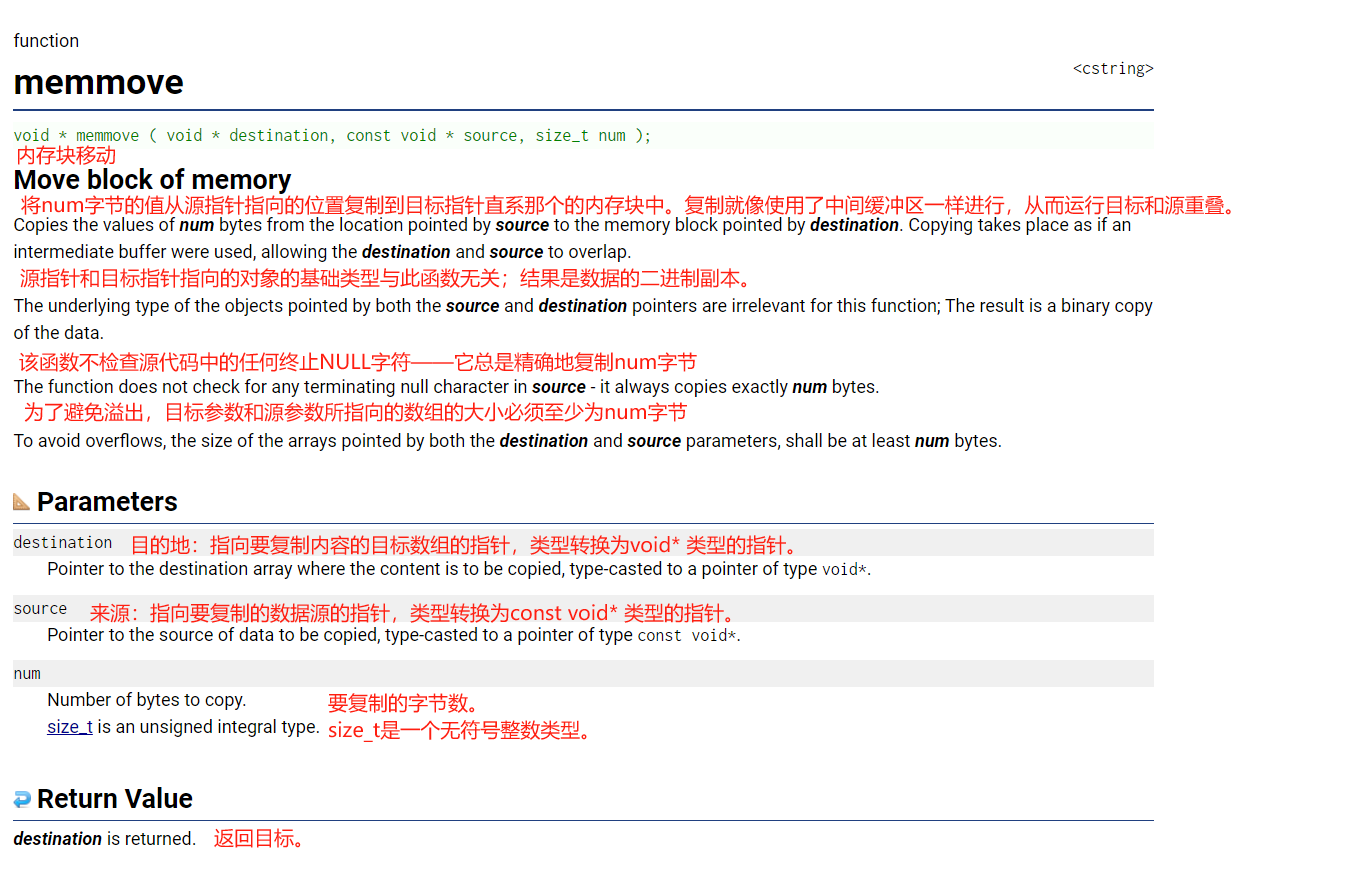Click the 'function' label above title
This screenshot has width=1351, height=876.
point(46,41)
